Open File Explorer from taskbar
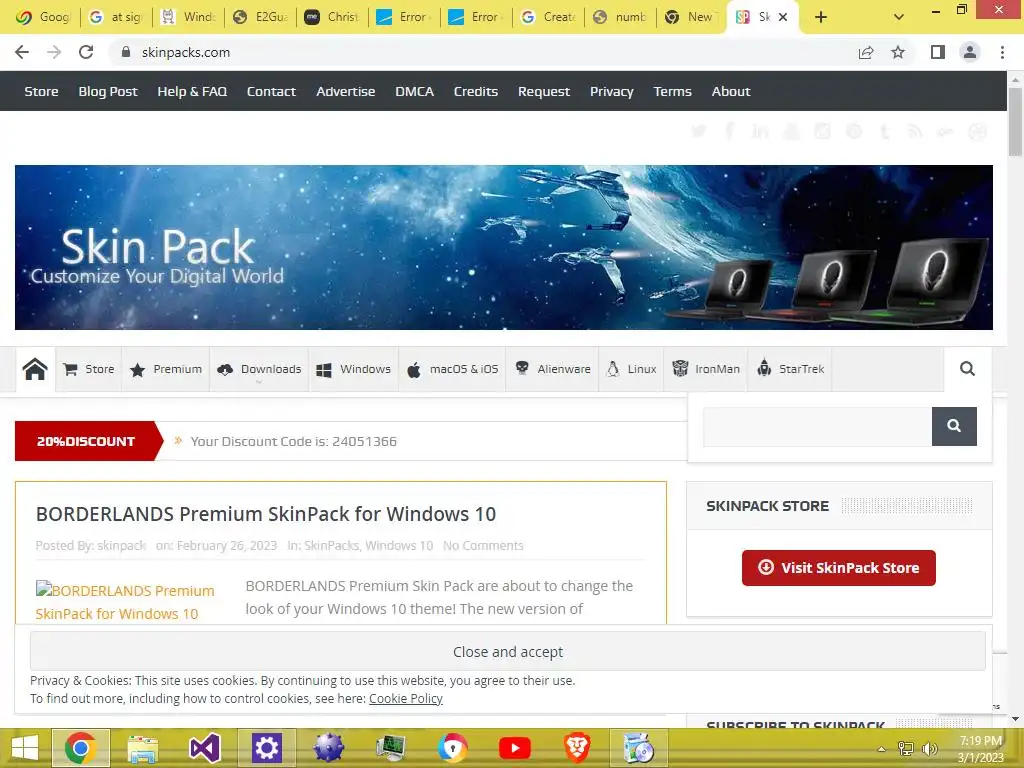 pyautogui.click(x=142, y=748)
